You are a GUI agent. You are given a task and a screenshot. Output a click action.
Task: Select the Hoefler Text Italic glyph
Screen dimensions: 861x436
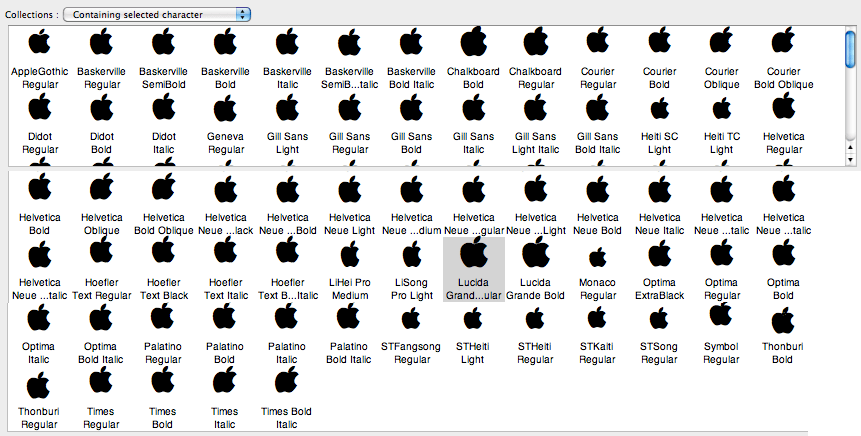pos(225,251)
